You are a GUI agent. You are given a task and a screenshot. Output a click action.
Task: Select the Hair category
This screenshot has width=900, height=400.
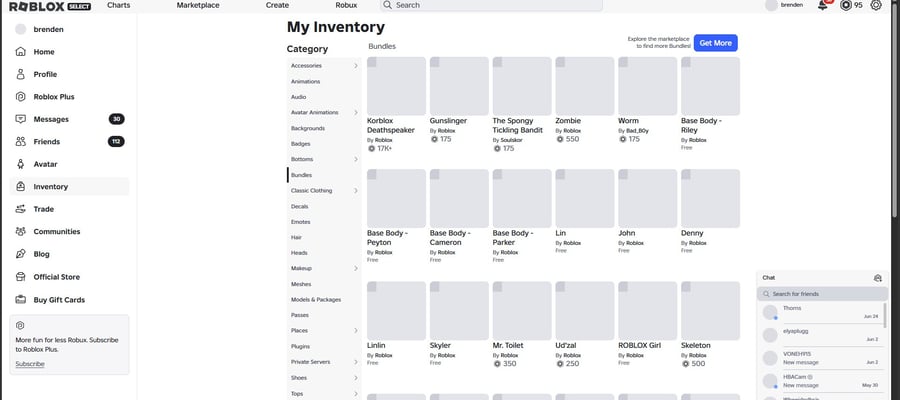pyautogui.click(x=296, y=237)
